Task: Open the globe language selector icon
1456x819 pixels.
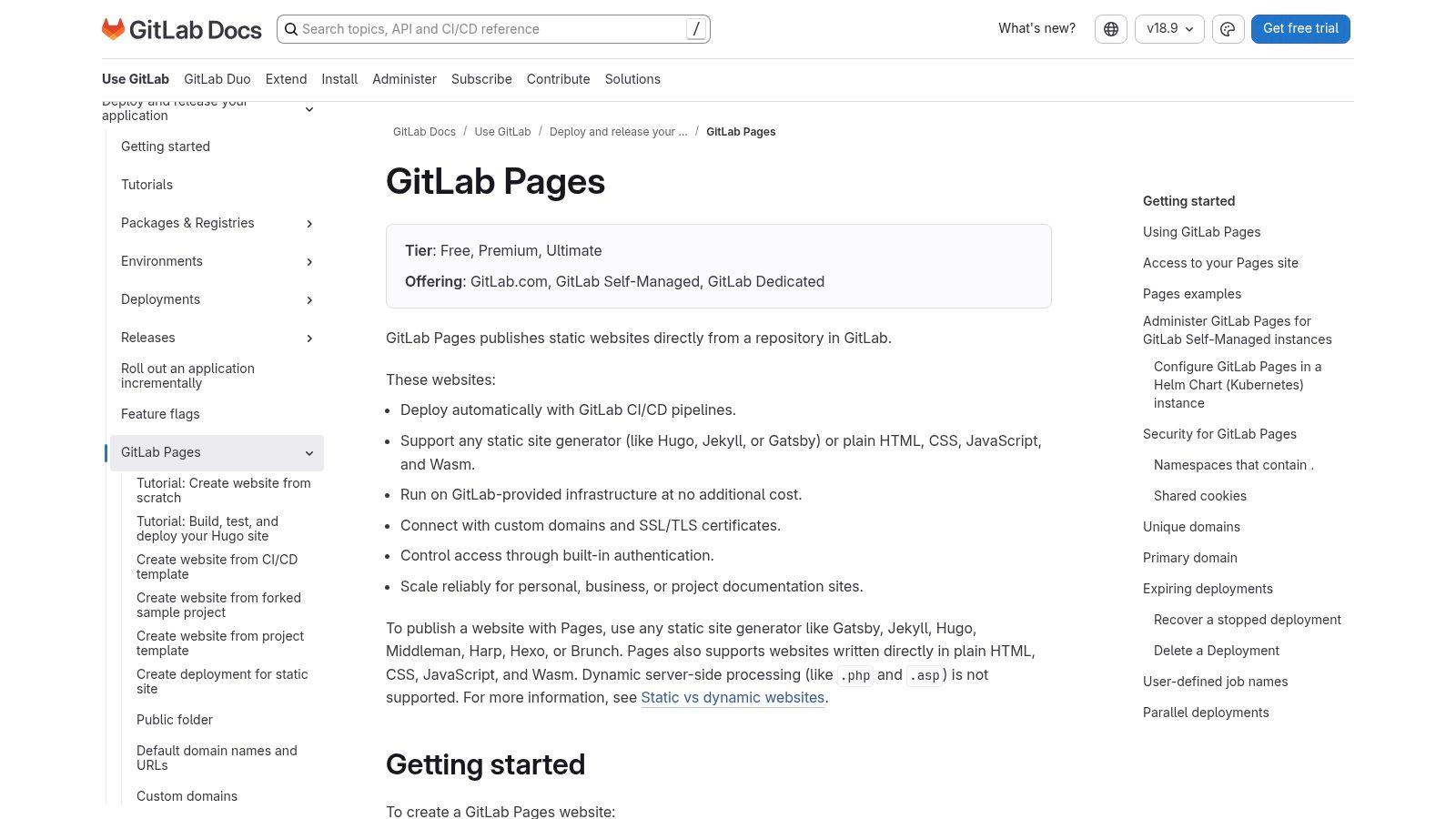Action: coord(1110,28)
